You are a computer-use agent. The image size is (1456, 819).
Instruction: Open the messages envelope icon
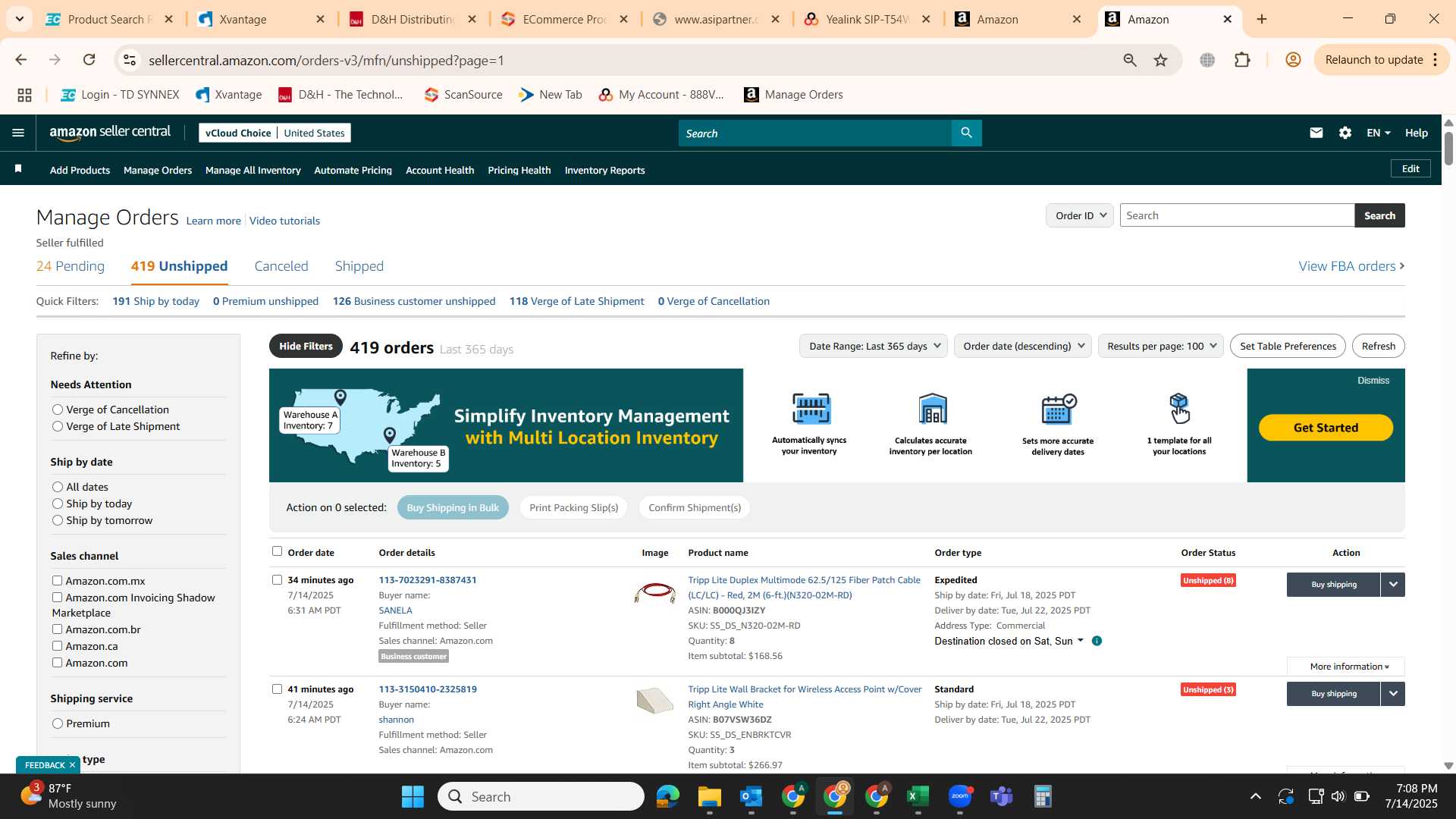coord(1316,133)
